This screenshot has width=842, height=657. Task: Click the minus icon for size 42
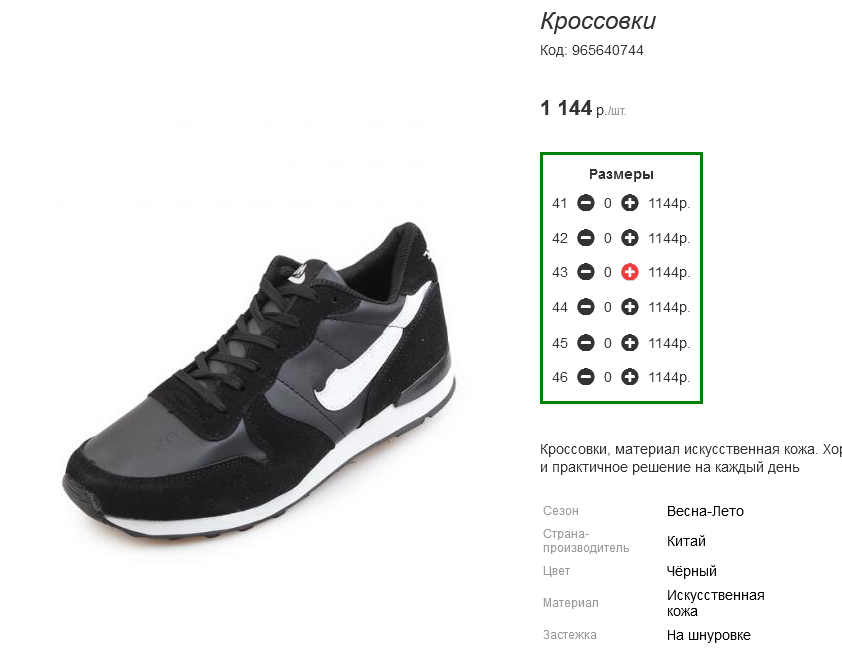(x=585, y=238)
